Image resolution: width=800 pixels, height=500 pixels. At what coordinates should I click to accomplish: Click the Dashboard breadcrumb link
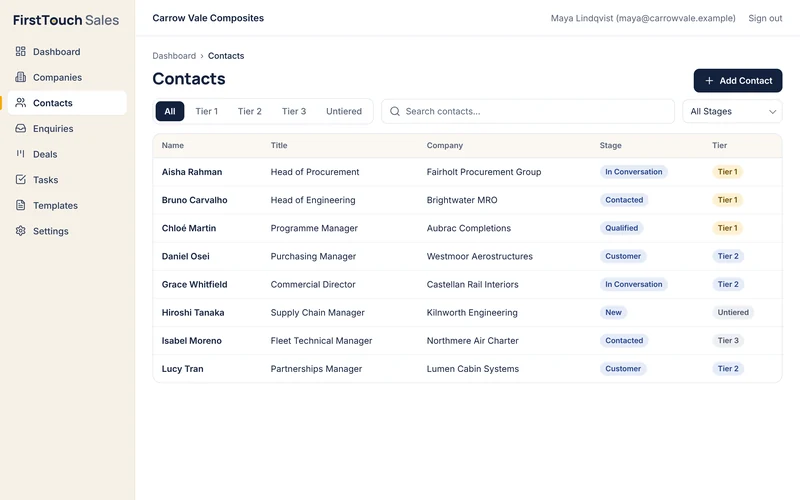(x=174, y=56)
